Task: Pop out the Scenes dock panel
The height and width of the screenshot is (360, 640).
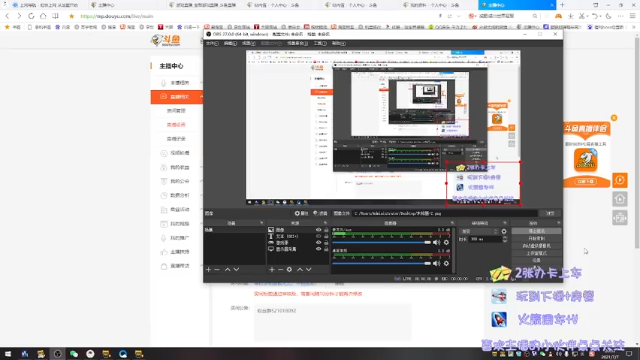Action: point(262,223)
